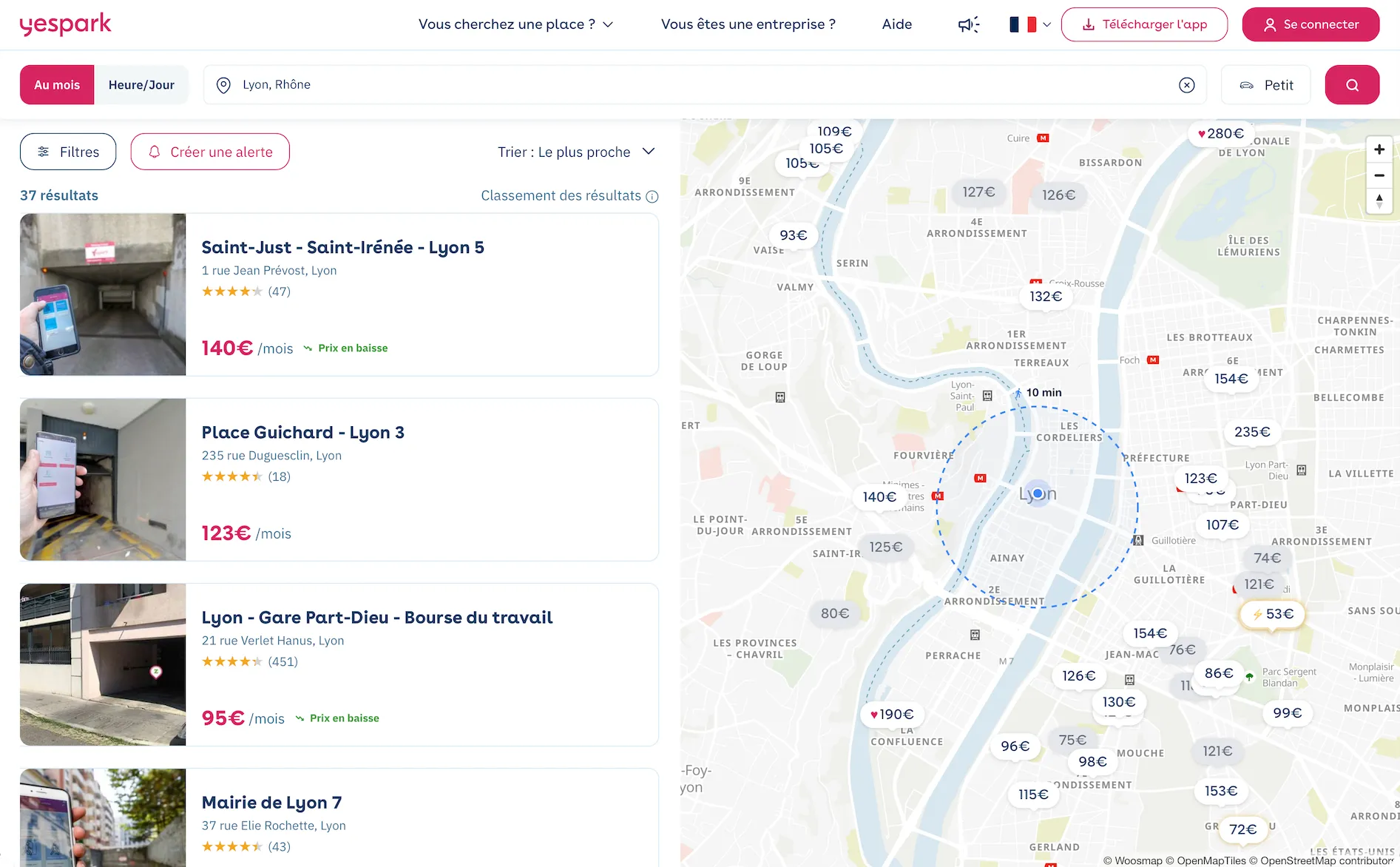Zoom in on the map
This screenshot has width=1400, height=867.
point(1379,149)
